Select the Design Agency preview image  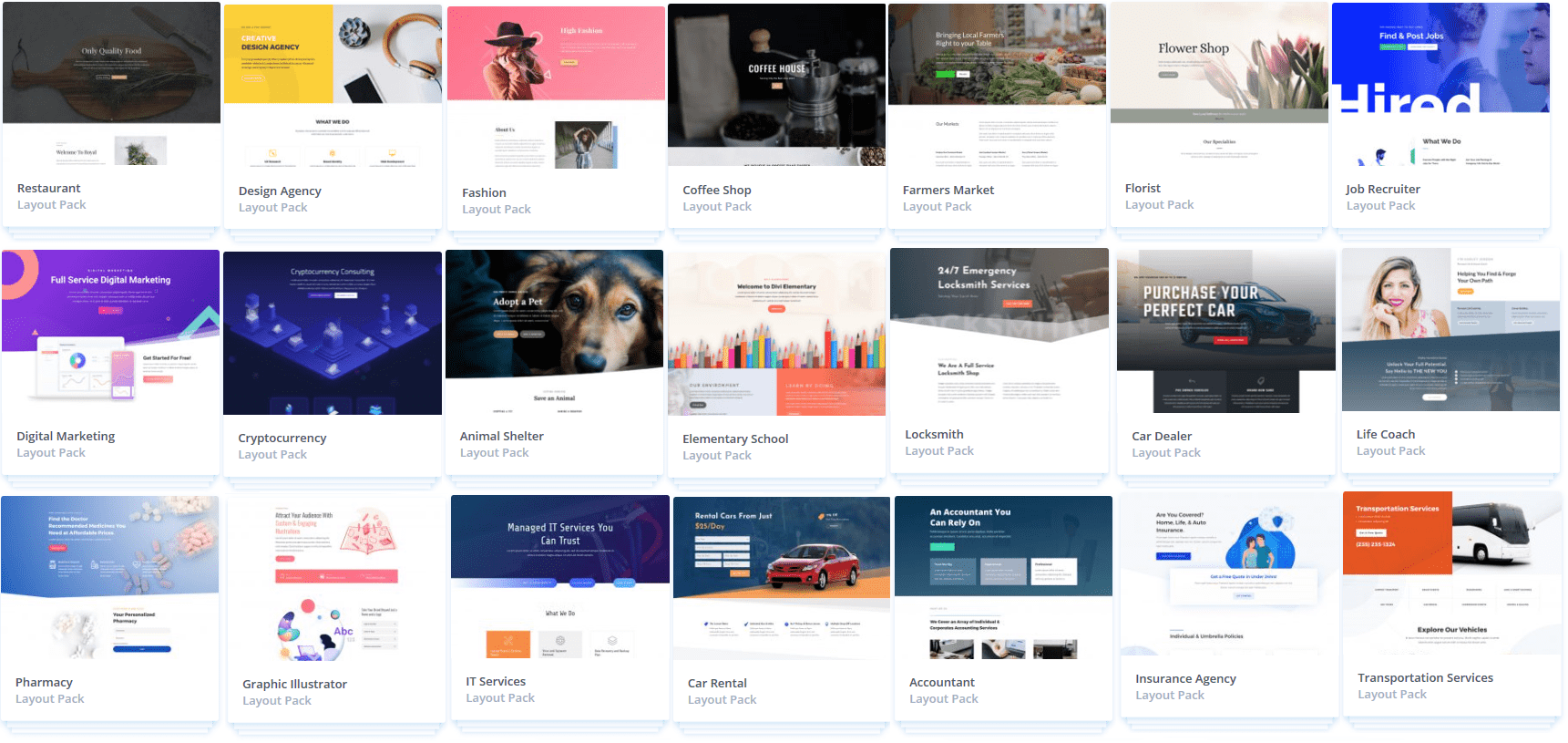click(333, 87)
